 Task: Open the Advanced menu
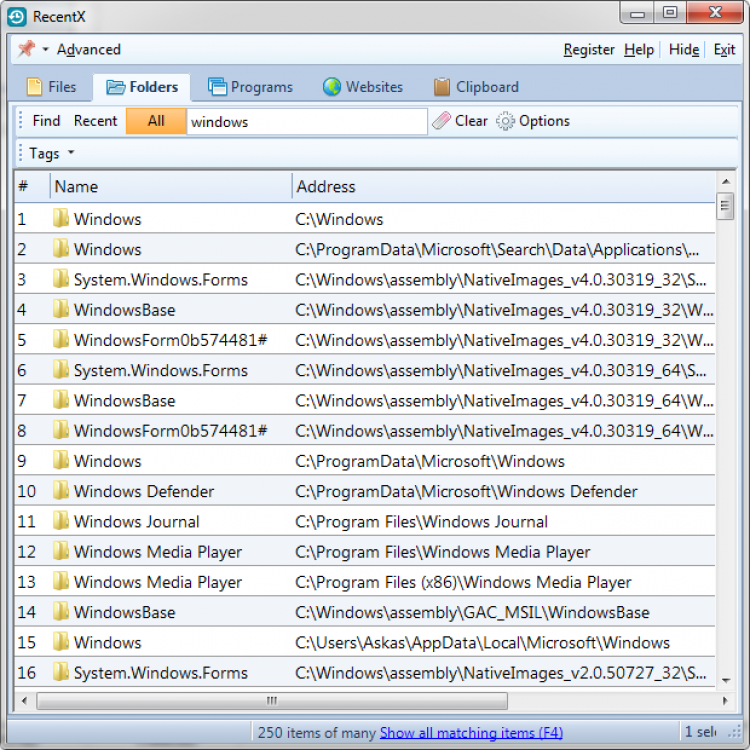(88, 49)
